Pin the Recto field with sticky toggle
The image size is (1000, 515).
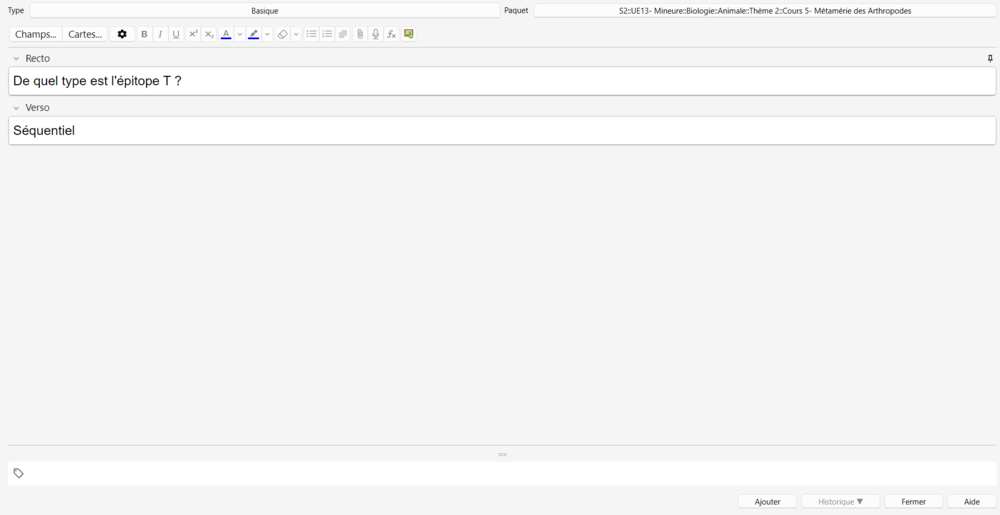990,59
